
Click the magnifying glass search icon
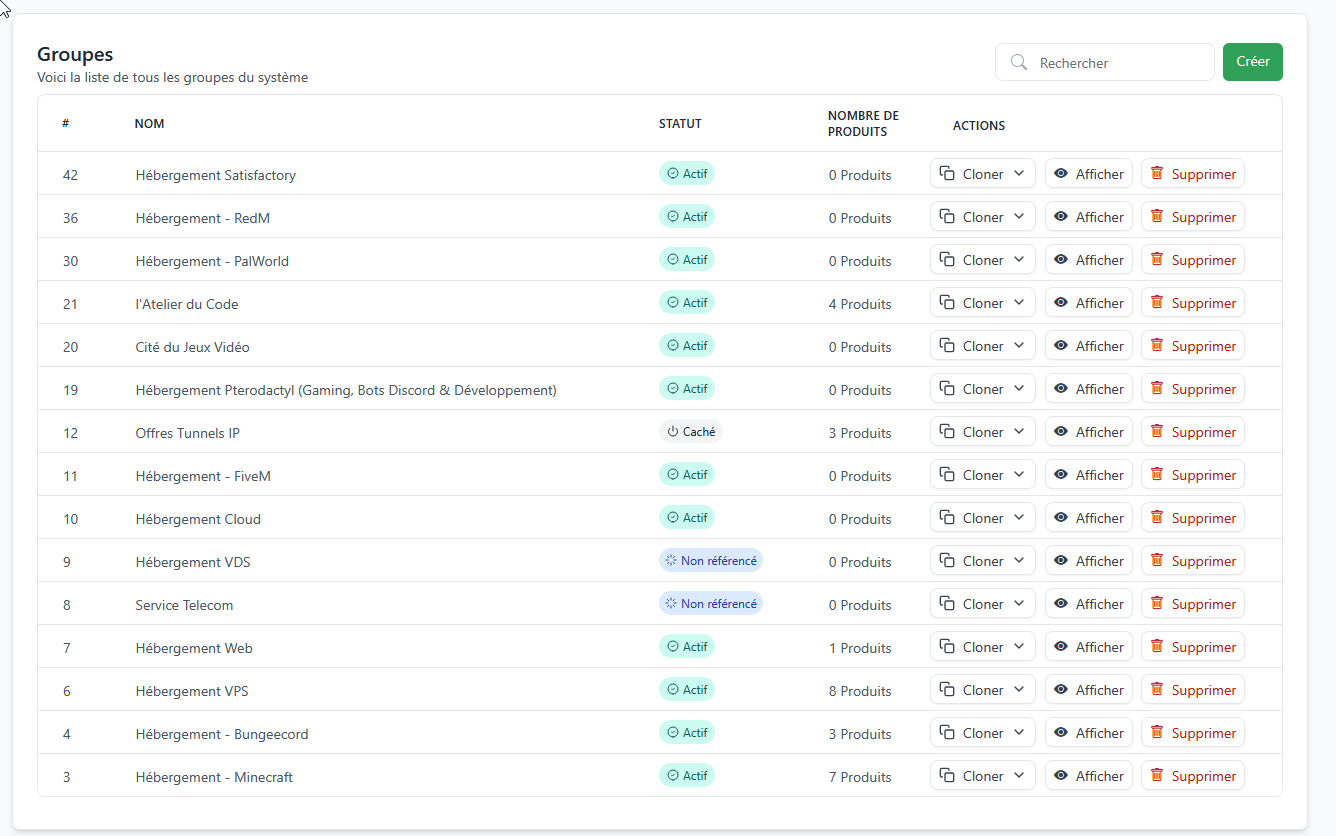1019,62
